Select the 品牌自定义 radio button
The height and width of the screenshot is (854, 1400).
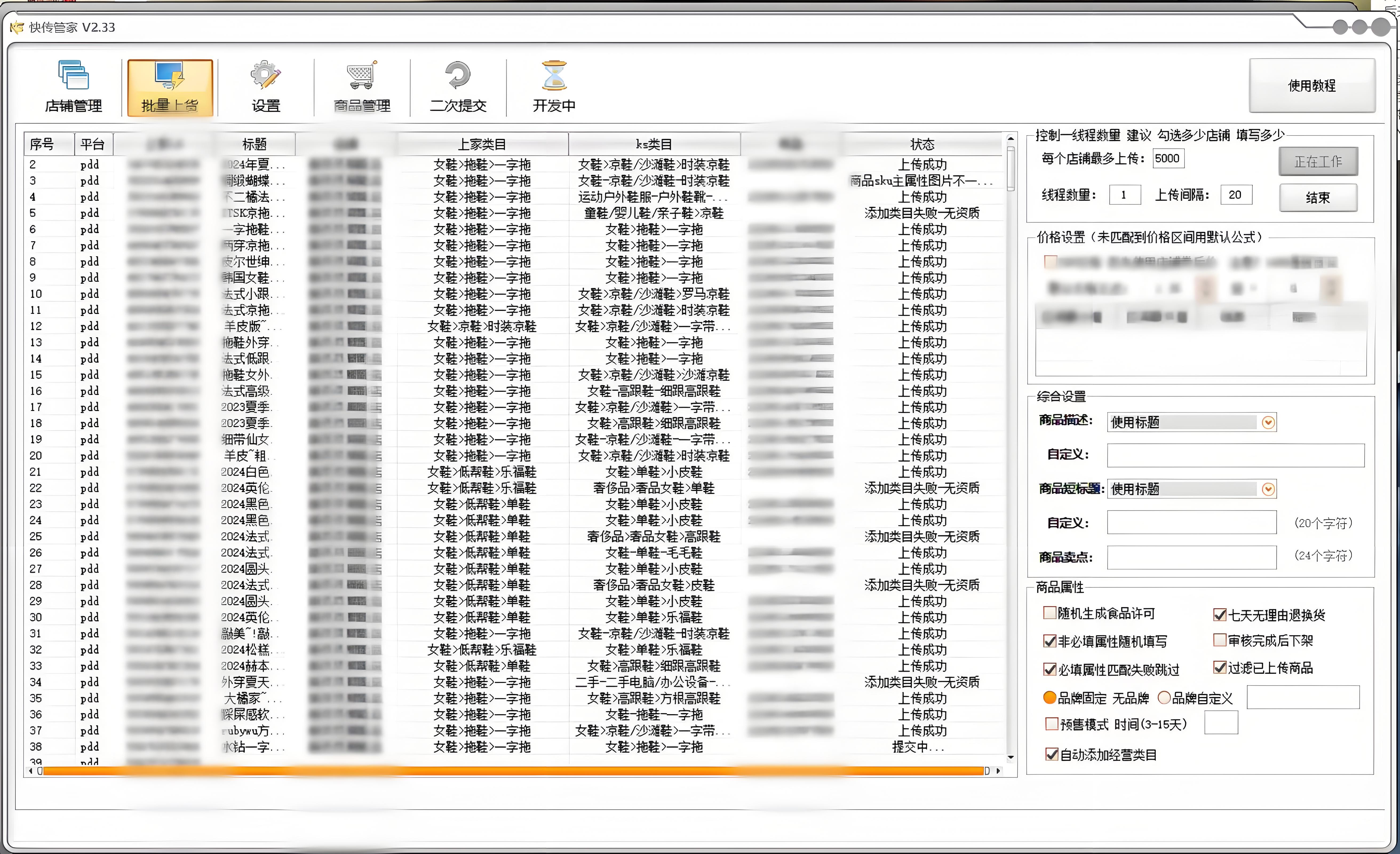(x=1164, y=698)
